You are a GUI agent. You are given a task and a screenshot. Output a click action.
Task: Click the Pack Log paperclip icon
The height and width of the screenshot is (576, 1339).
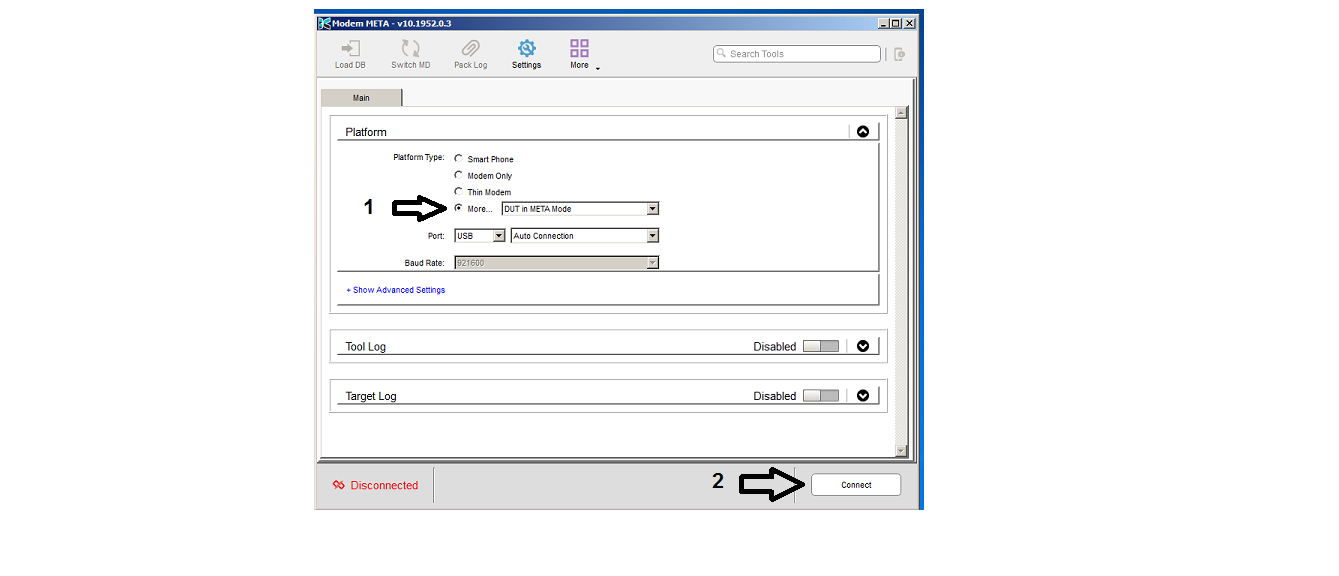point(470,48)
